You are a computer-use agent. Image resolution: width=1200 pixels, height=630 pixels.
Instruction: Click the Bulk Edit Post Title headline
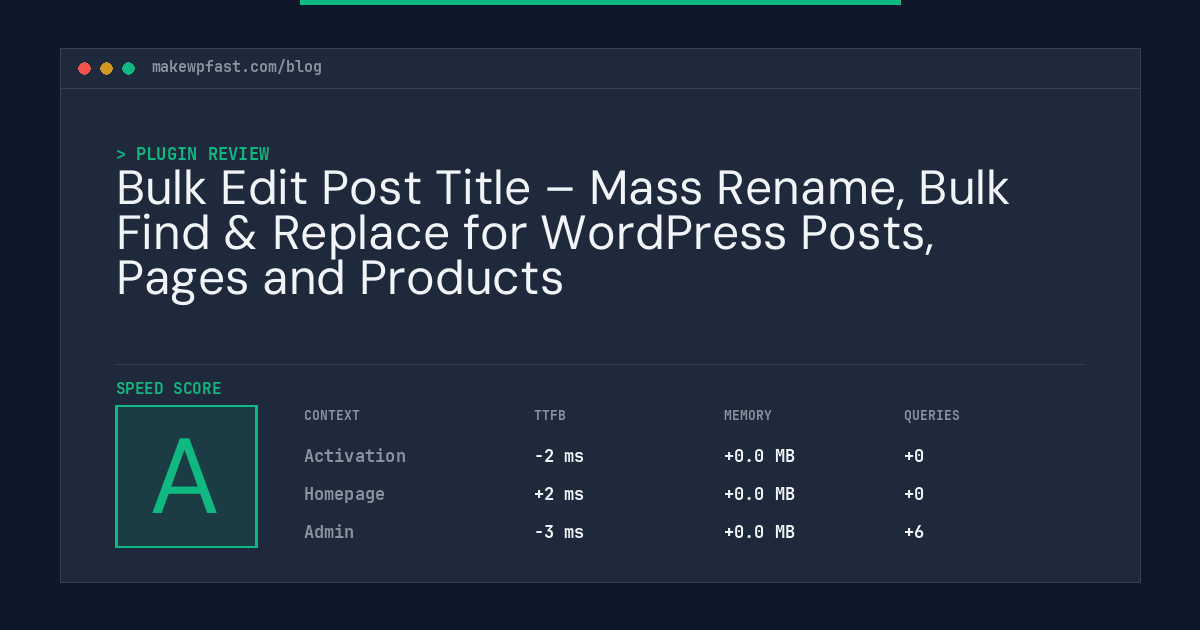click(x=563, y=234)
